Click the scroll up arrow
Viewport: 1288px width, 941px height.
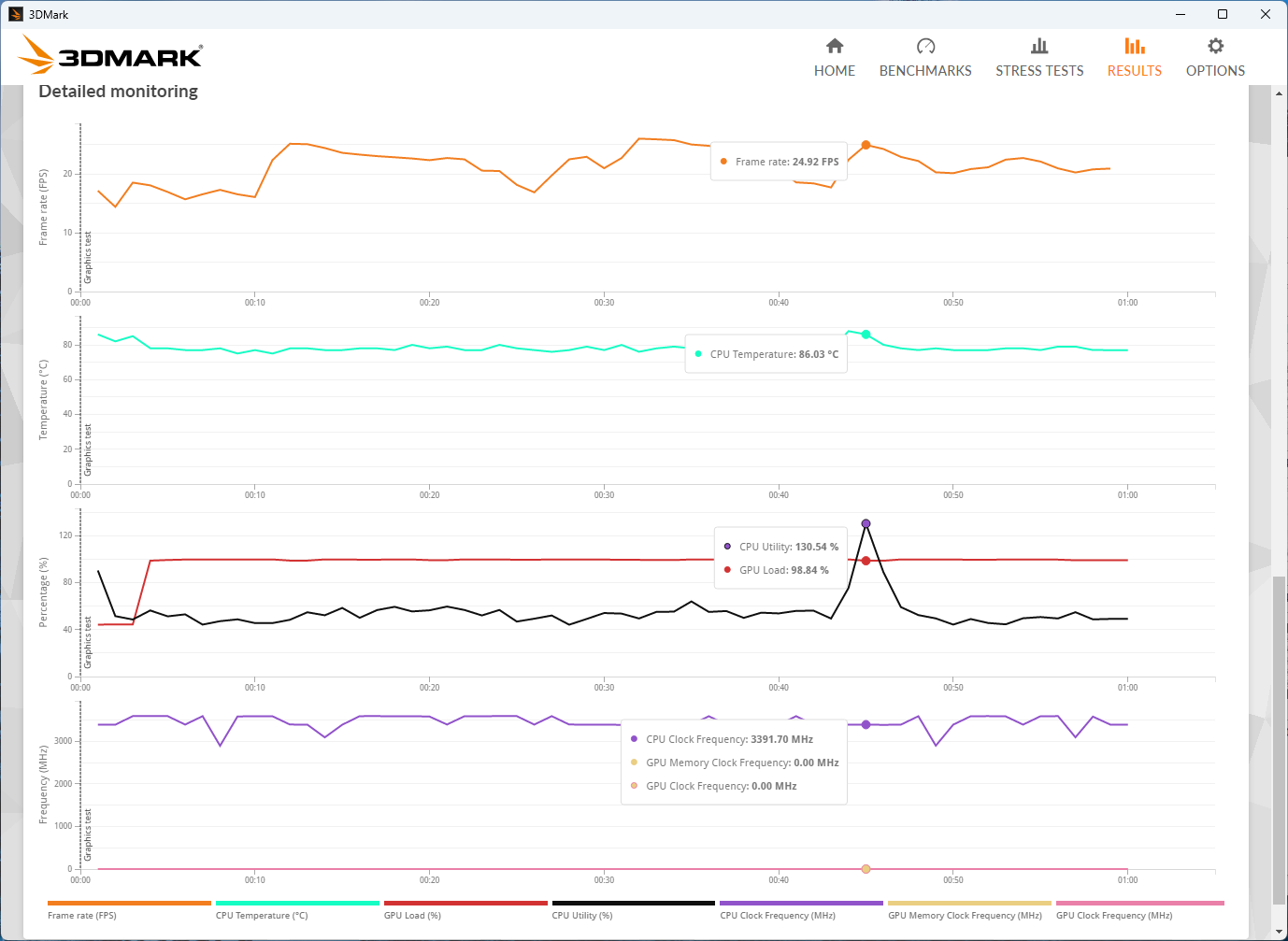click(1279, 93)
